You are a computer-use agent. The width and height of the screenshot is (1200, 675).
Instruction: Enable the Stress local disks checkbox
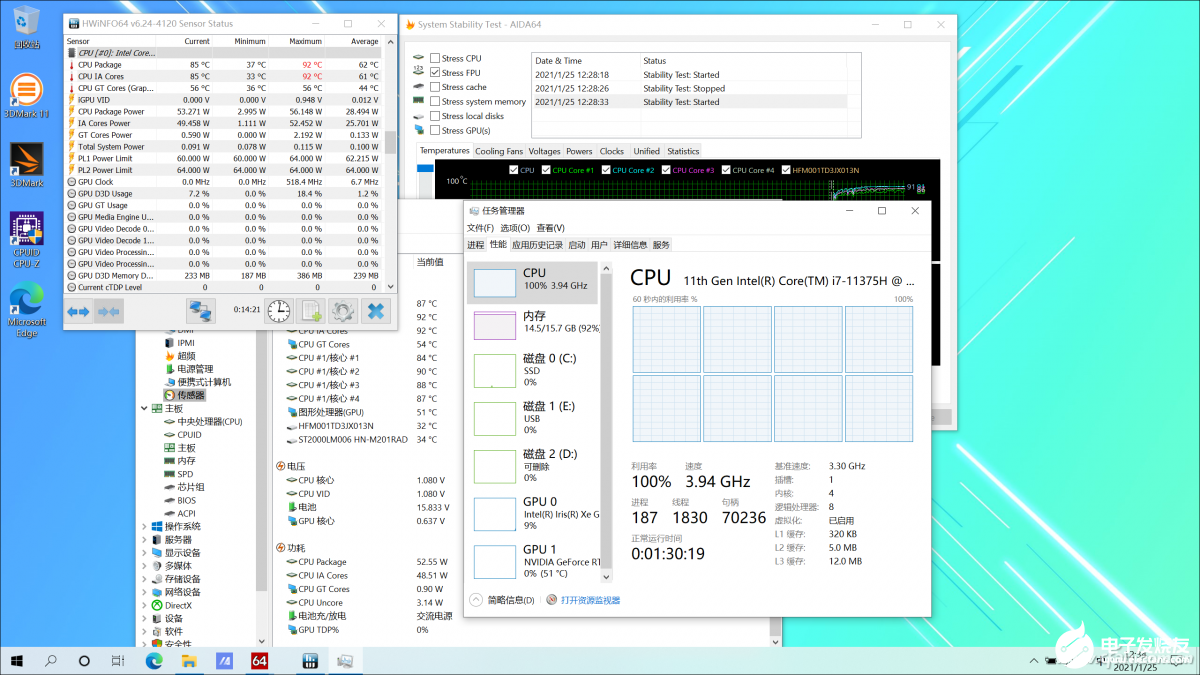click(435, 116)
